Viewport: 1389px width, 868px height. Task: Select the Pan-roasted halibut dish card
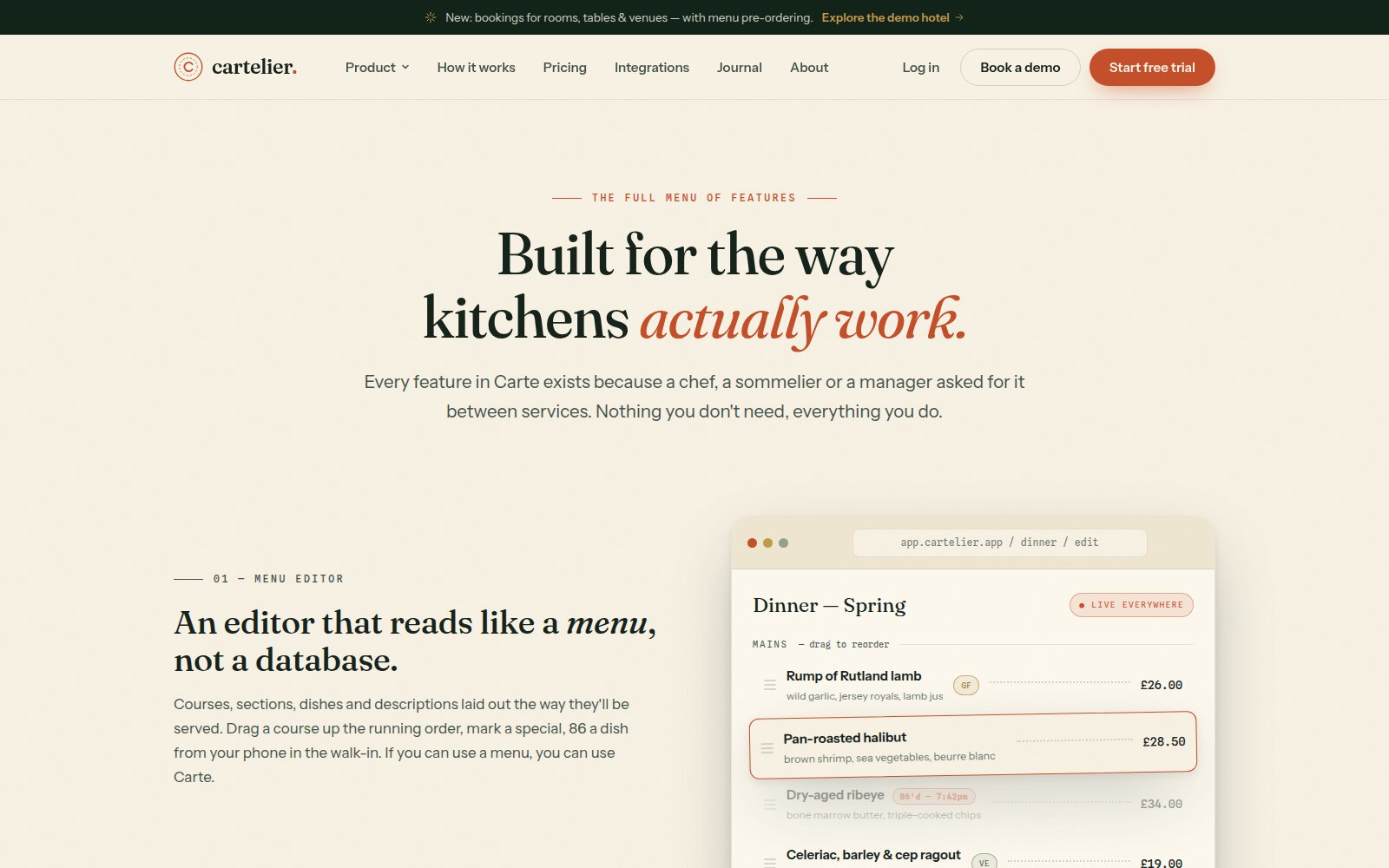(973, 745)
